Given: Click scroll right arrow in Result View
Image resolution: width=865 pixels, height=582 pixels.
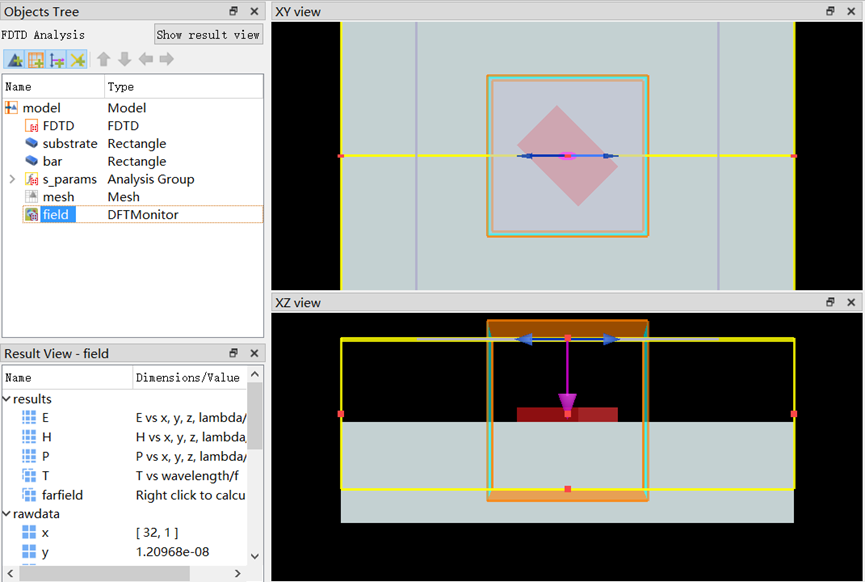Looking at the screenshot, I should click(238, 574).
